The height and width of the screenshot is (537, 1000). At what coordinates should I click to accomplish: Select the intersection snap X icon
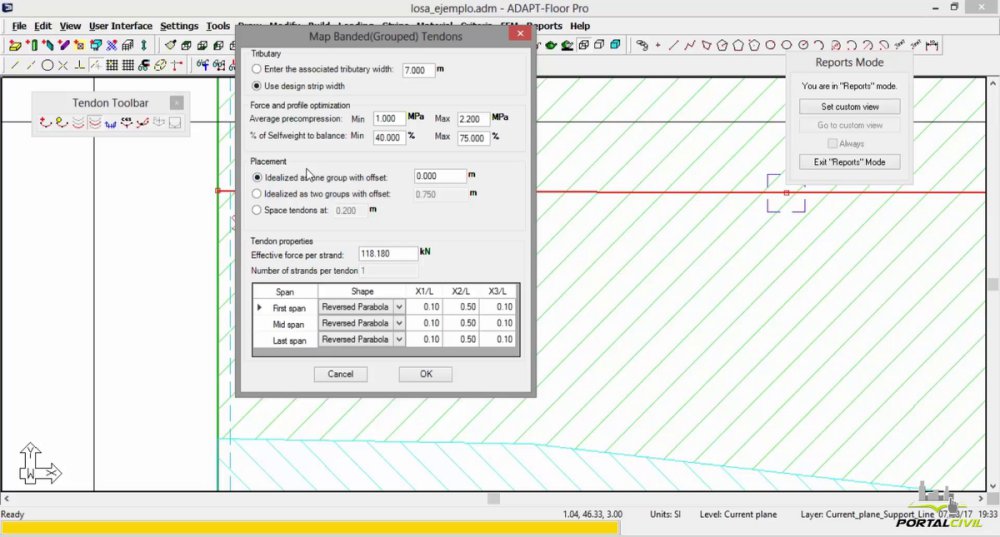tap(63, 65)
